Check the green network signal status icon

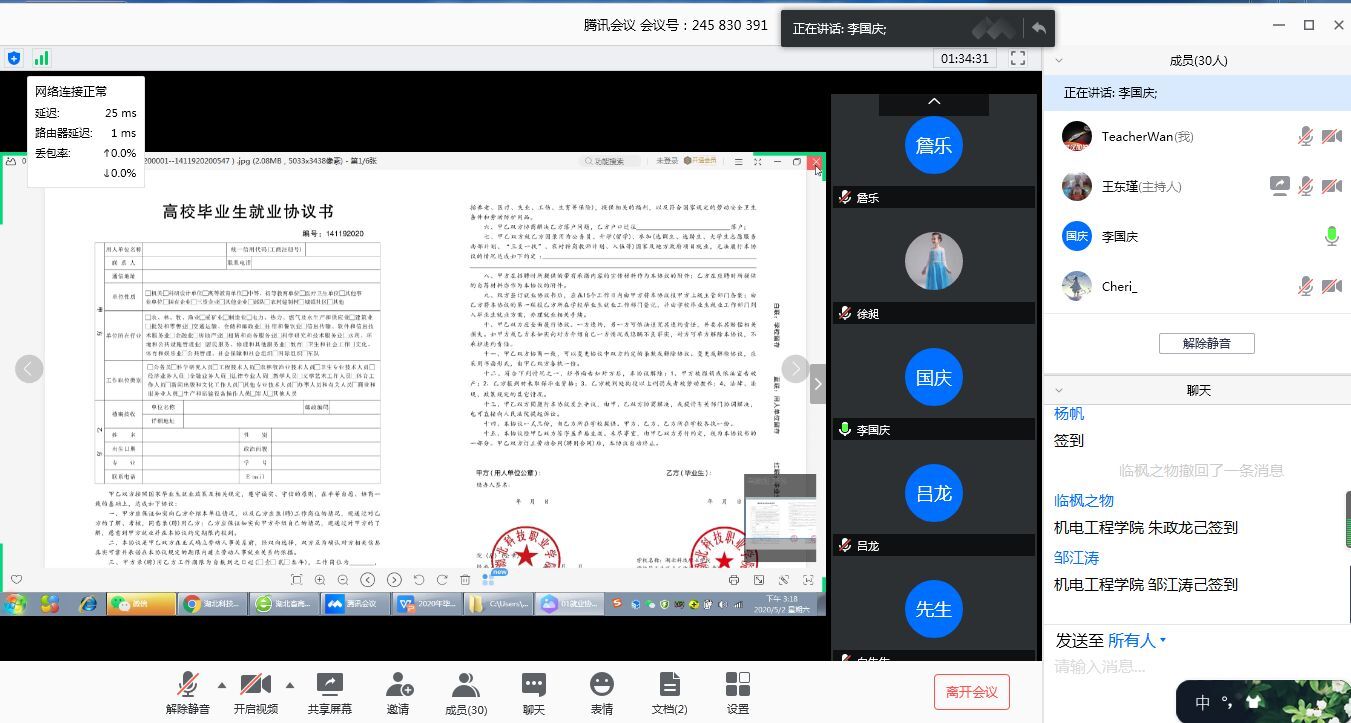point(41,58)
